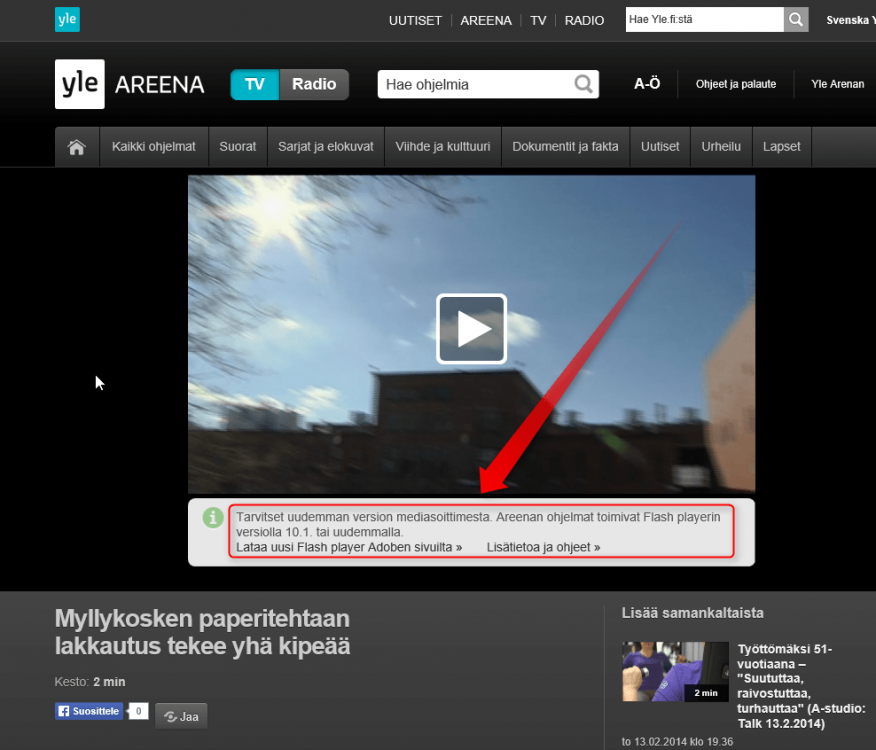Go to Areena home via house icon

[77, 147]
